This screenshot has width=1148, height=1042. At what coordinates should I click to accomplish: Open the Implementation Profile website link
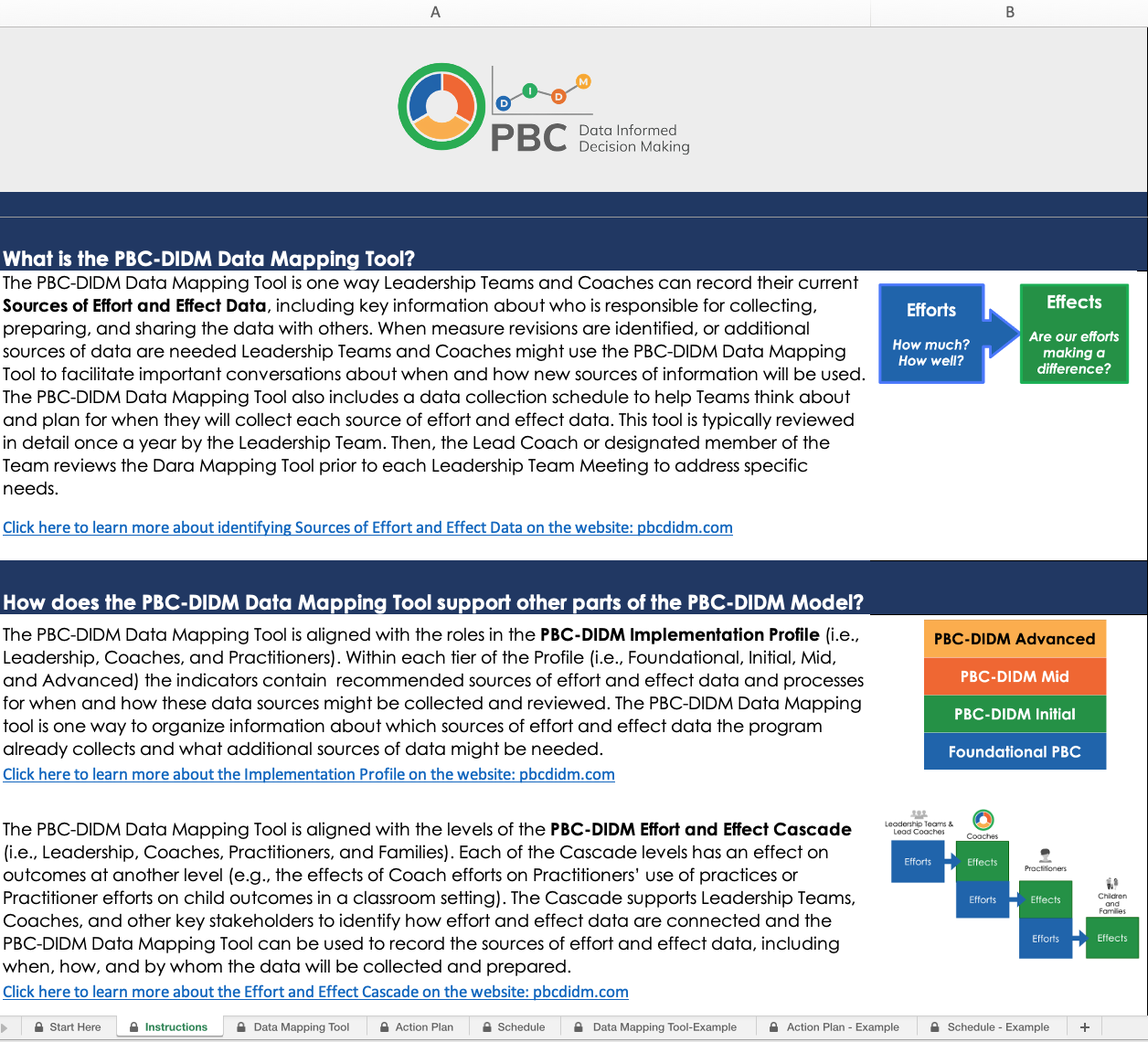pyautogui.click(x=309, y=774)
